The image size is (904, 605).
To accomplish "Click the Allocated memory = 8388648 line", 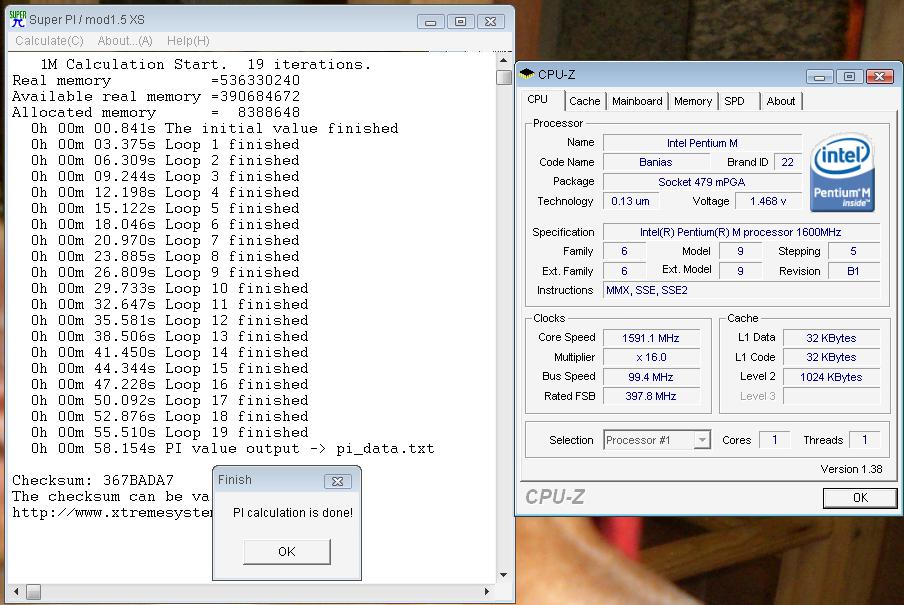I will coord(156,112).
